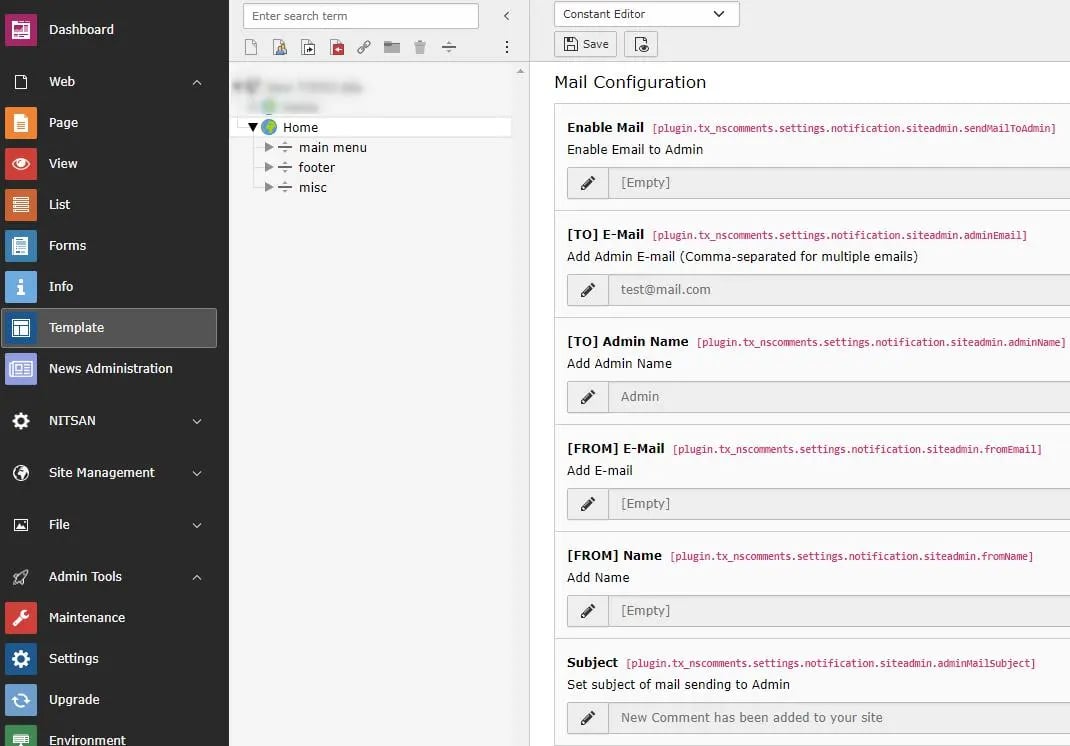This screenshot has width=1070, height=746.
Task: Expand the misc tree node
Action: pos(269,187)
